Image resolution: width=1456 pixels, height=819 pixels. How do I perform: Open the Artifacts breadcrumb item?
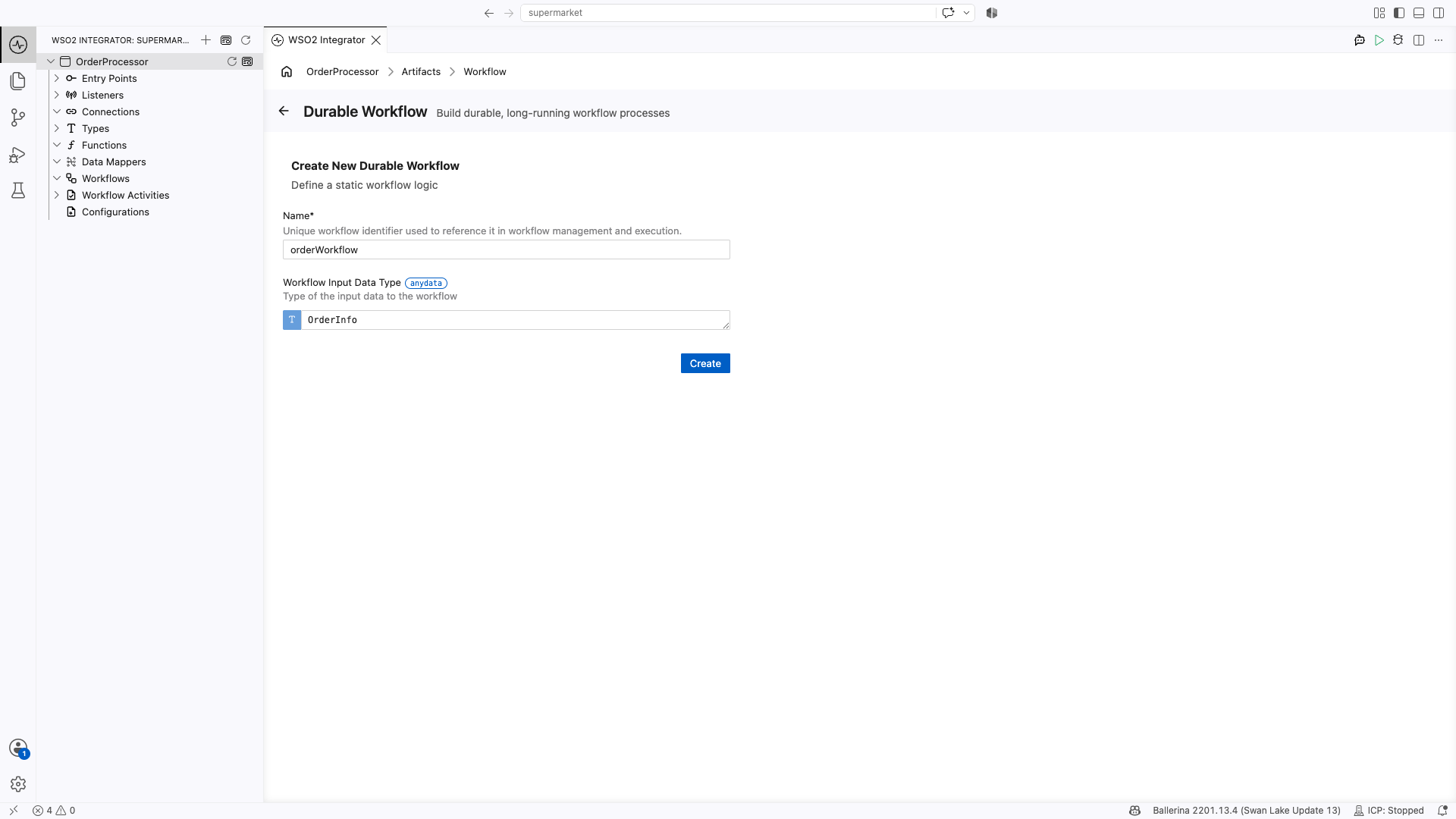coord(421,71)
